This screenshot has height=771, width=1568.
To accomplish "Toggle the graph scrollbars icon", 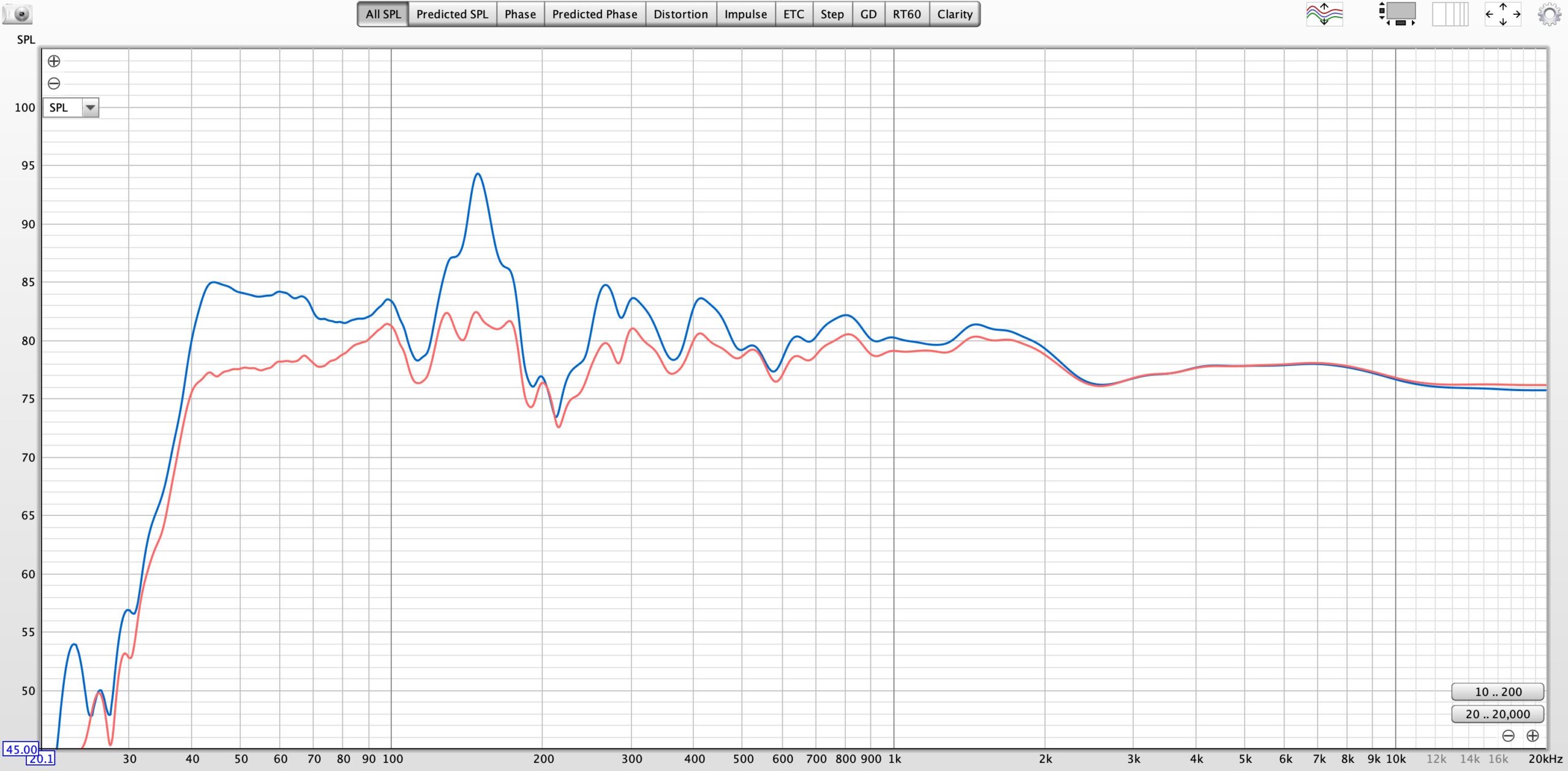I will coord(1396,13).
